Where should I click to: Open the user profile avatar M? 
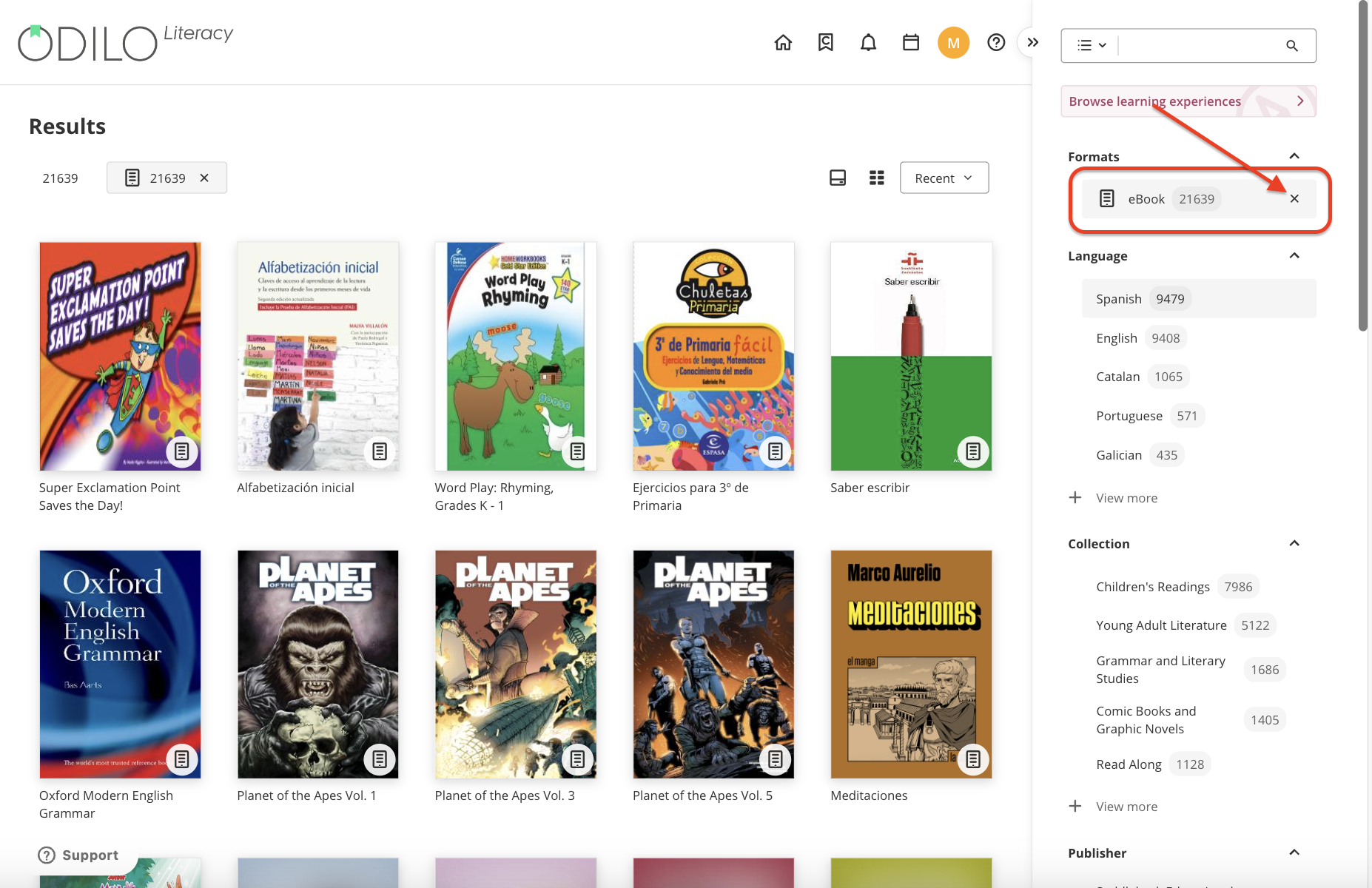954,43
